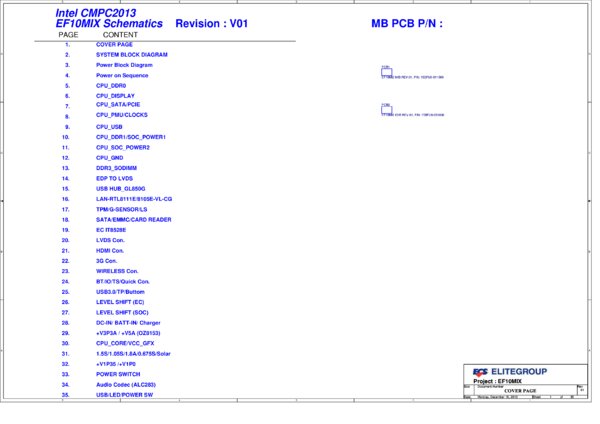
Task: Click the "1.5S/1.05S/1.8A/0.675S/Solar" entry
Action: tap(133, 354)
